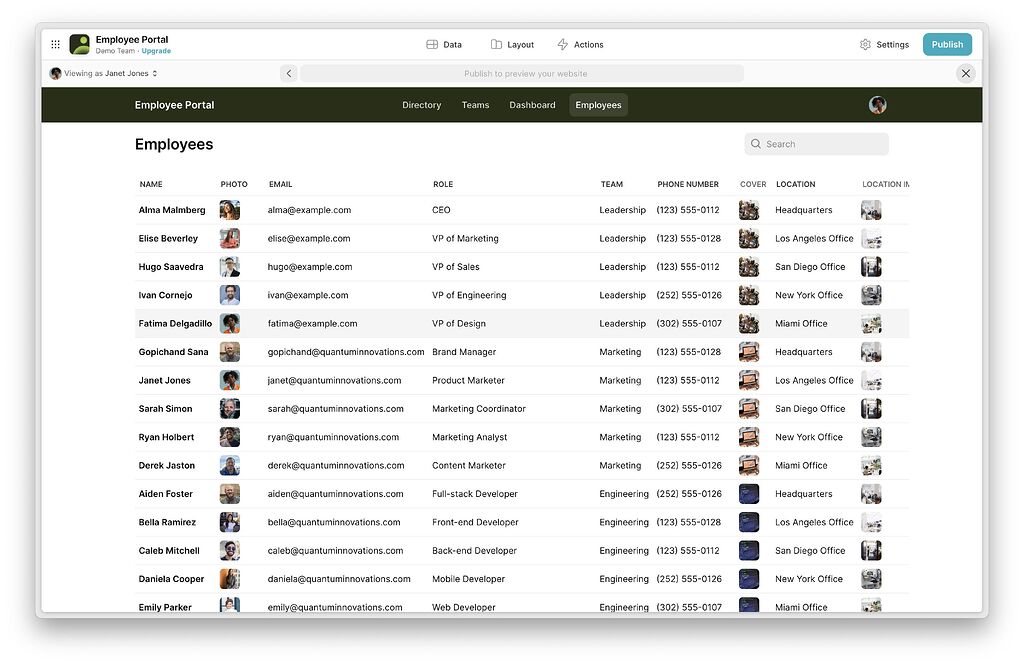Open the profile avatar in the navbar

coord(876,104)
